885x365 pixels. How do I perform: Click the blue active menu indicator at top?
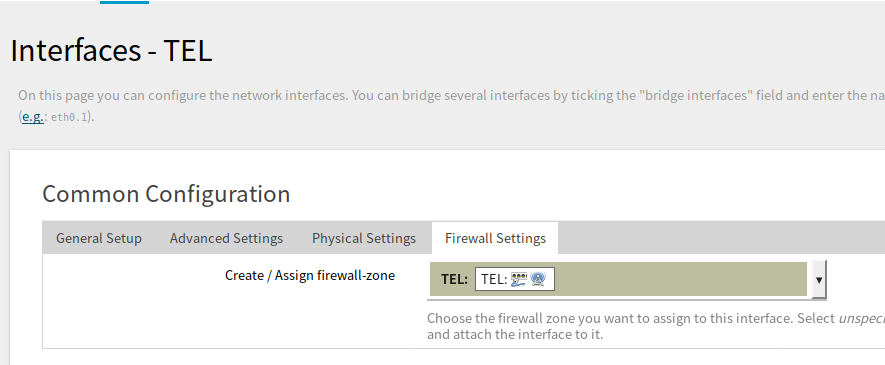[125, 2]
